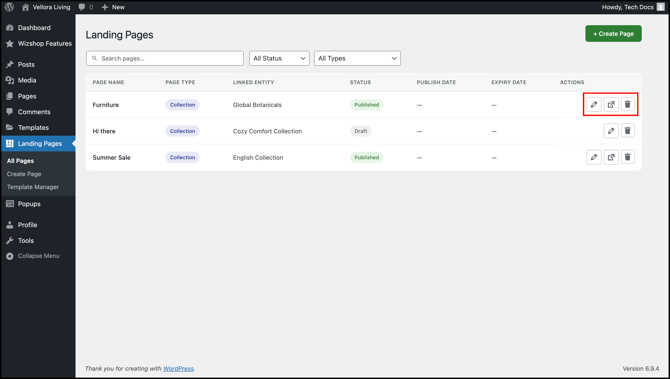670x379 pixels.
Task: Edit the Hi there draft page
Action: point(611,131)
